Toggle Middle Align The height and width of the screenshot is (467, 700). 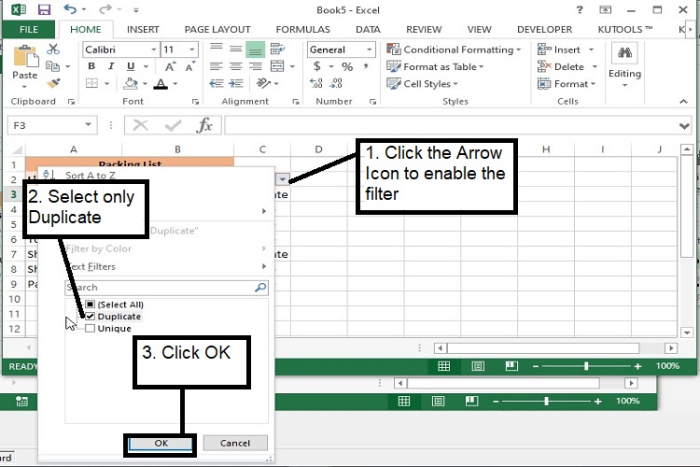click(x=236, y=49)
